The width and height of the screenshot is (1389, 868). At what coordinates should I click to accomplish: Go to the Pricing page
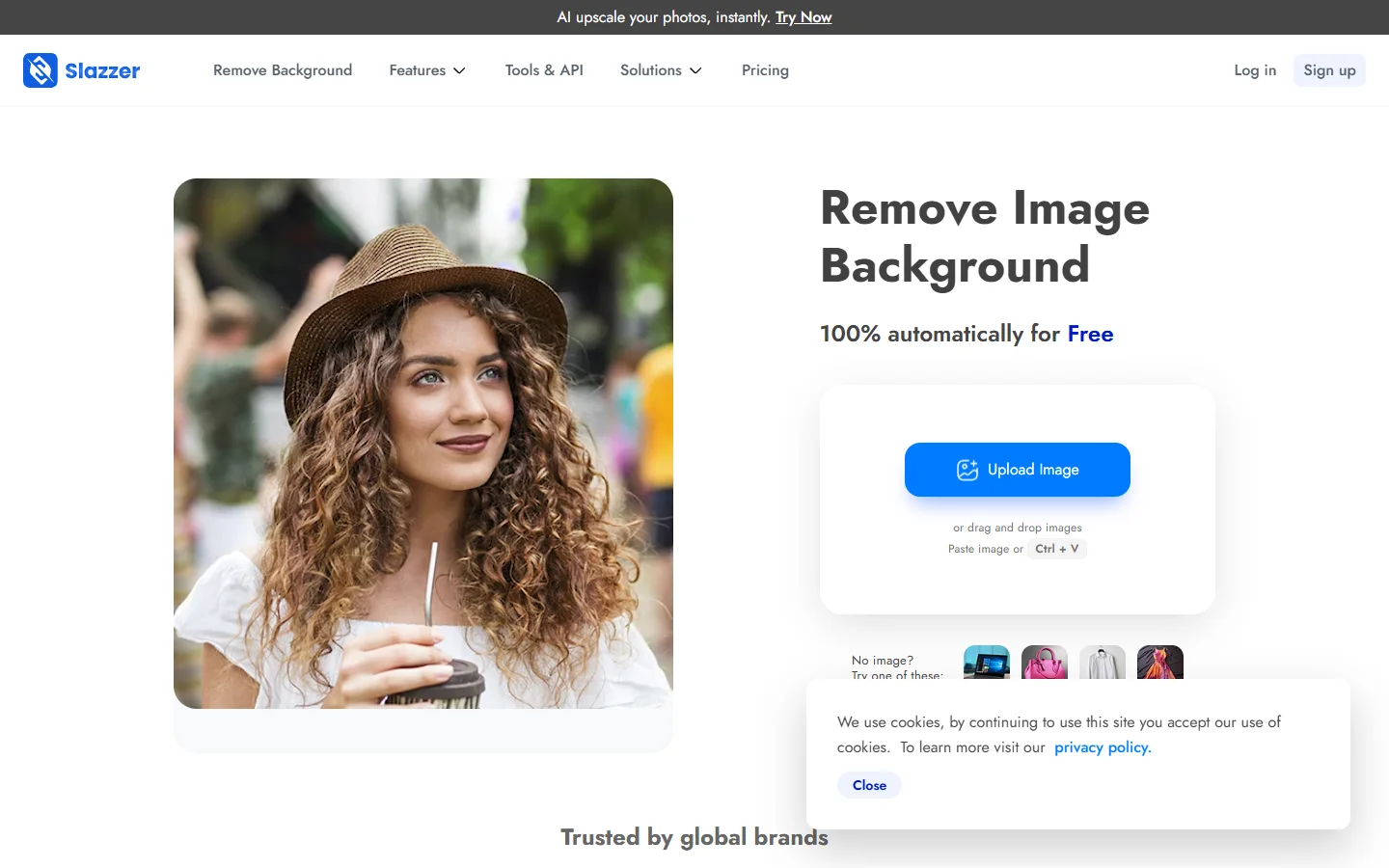click(x=765, y=69)
